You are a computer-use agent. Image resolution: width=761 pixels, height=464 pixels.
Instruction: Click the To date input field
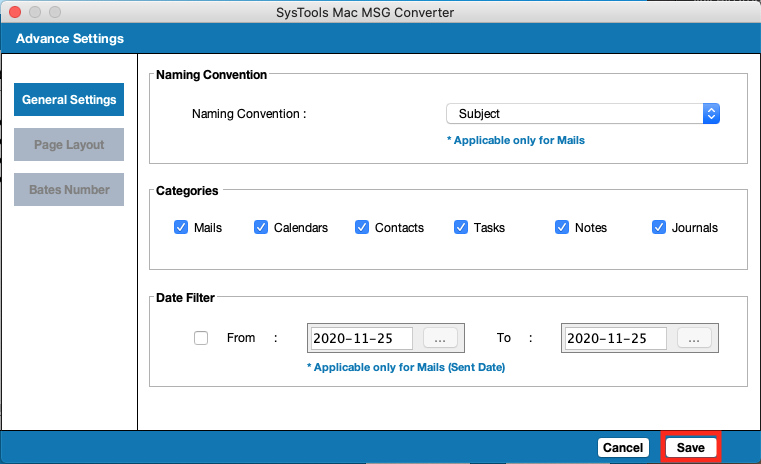pos(616,338)
